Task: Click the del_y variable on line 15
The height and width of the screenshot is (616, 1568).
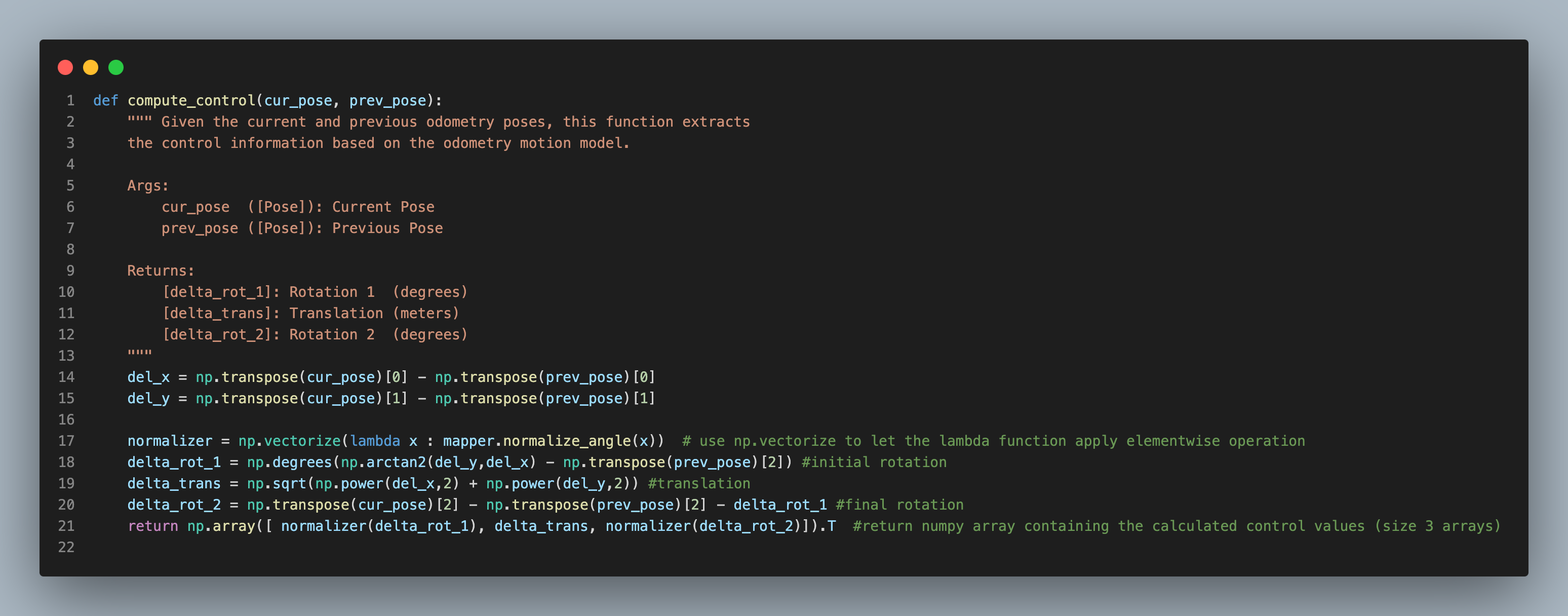Action: pyautogui.click(x=148, y=399)
